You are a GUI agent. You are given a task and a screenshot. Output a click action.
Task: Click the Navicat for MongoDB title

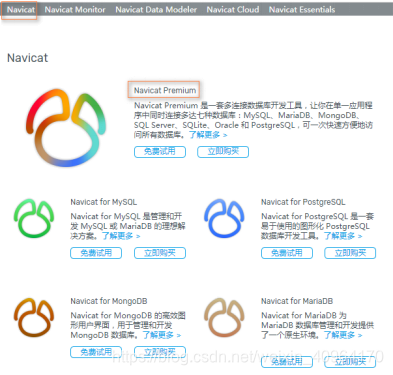(109, 301)
